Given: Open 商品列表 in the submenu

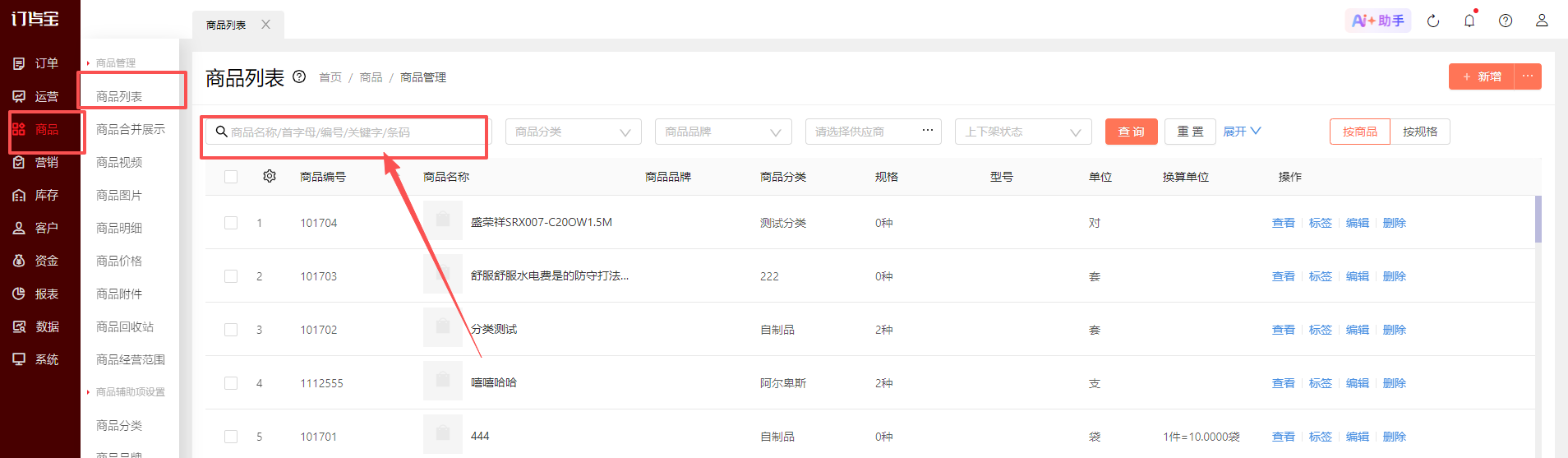Looking at the screenshot, I should coord(119,96).
